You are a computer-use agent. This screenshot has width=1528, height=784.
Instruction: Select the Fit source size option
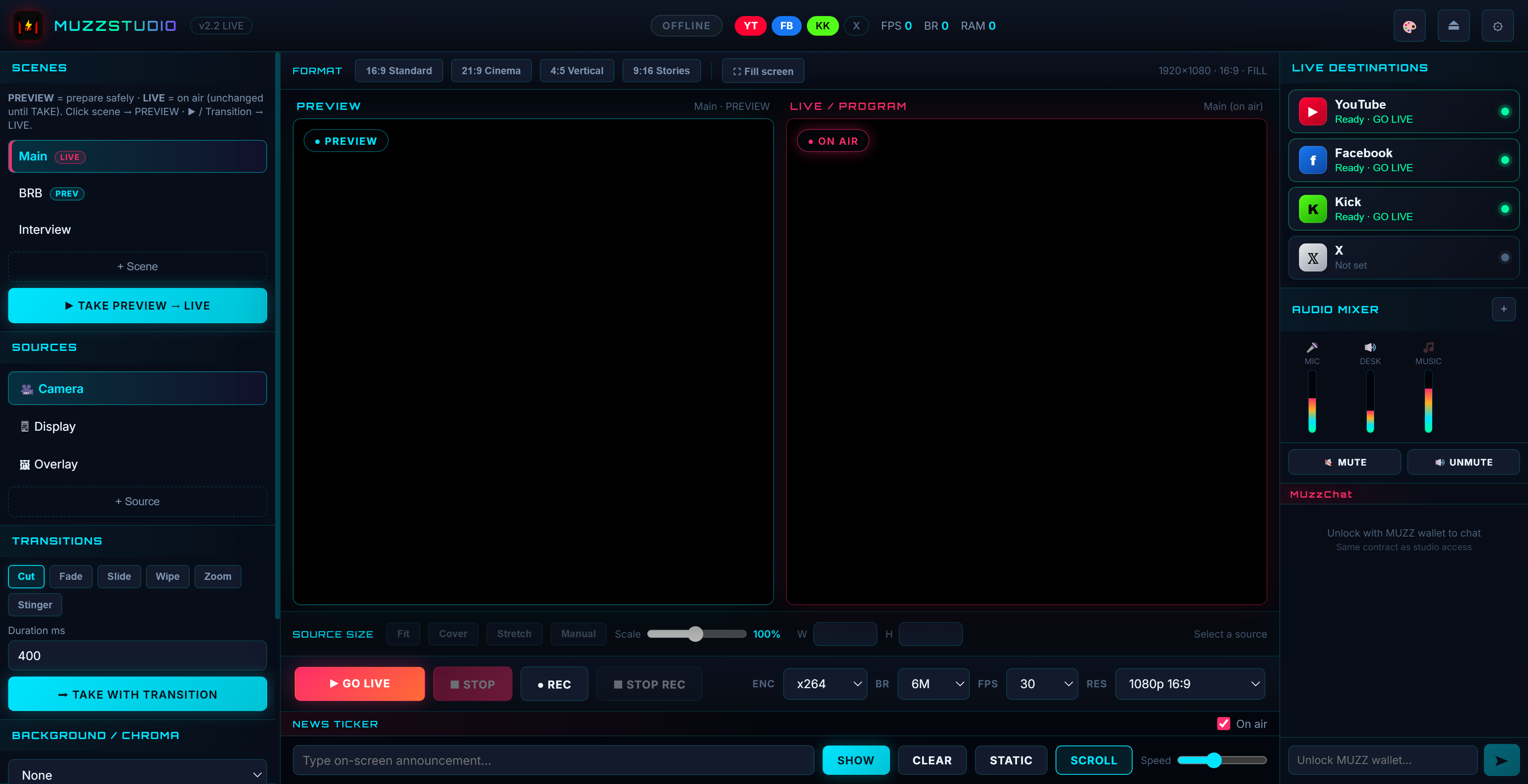[403, 633]
